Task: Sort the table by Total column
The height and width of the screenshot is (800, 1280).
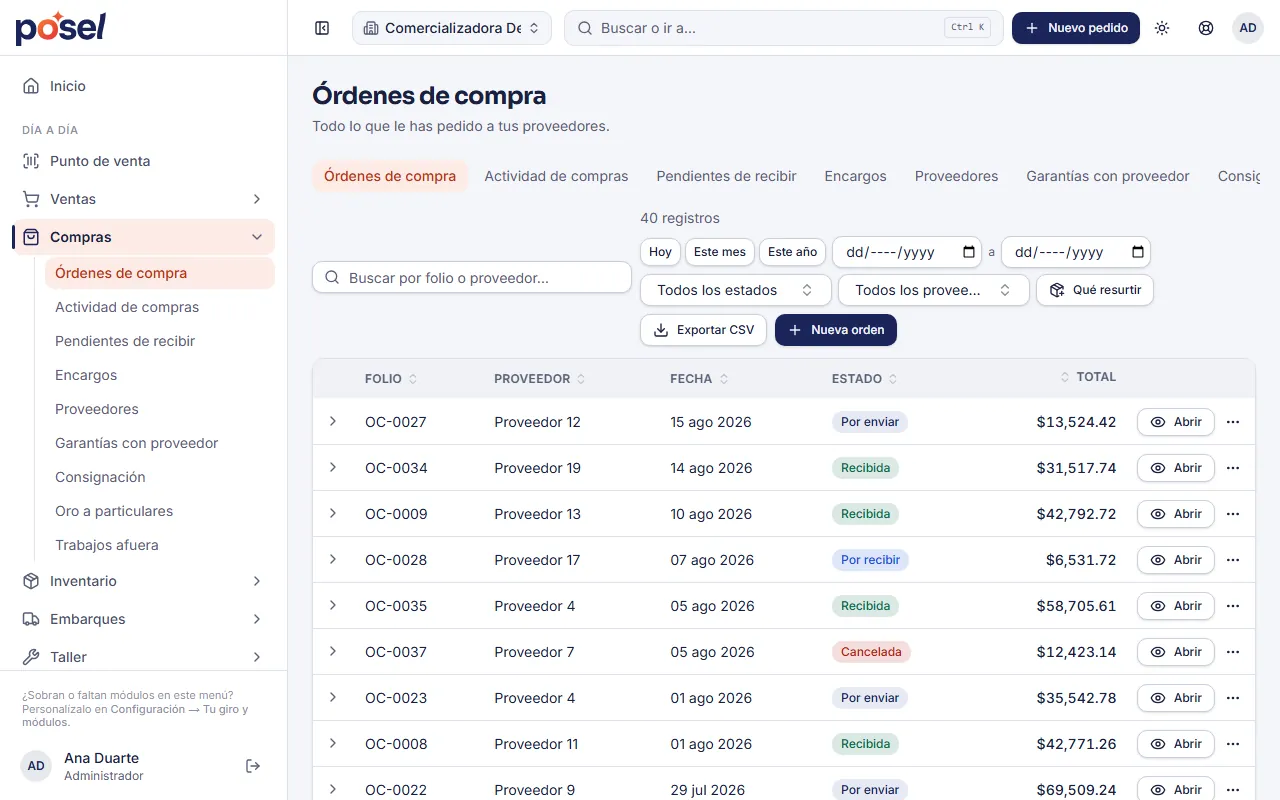Action: 1088,377
